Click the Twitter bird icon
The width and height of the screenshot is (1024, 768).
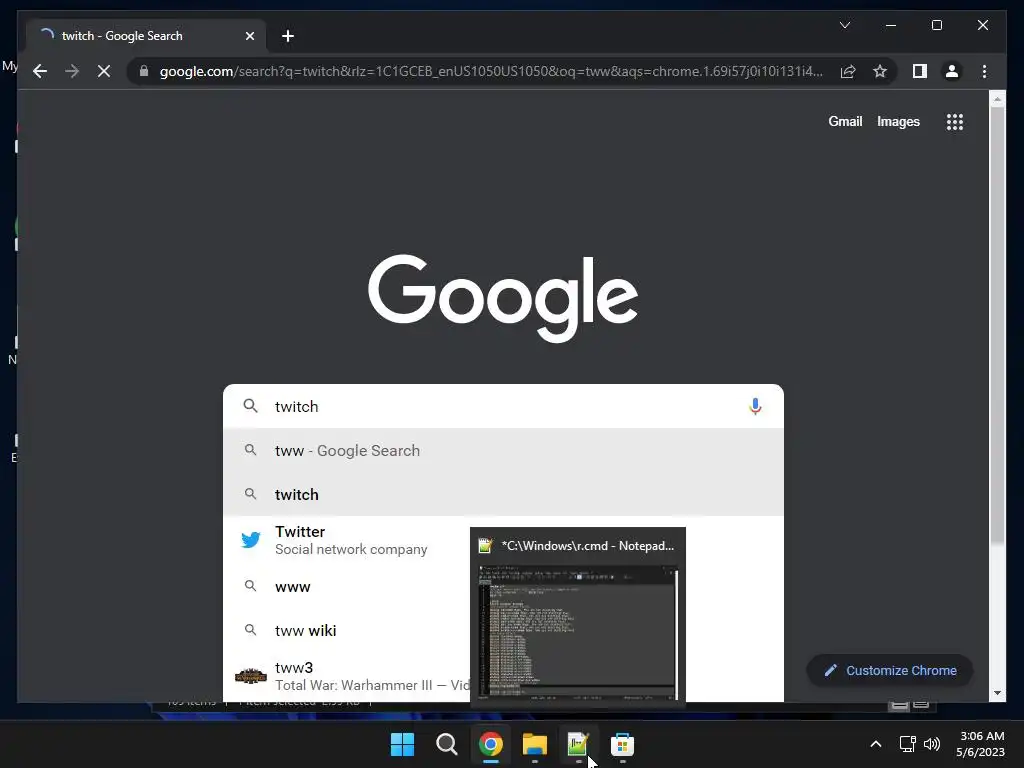point(251,540)
